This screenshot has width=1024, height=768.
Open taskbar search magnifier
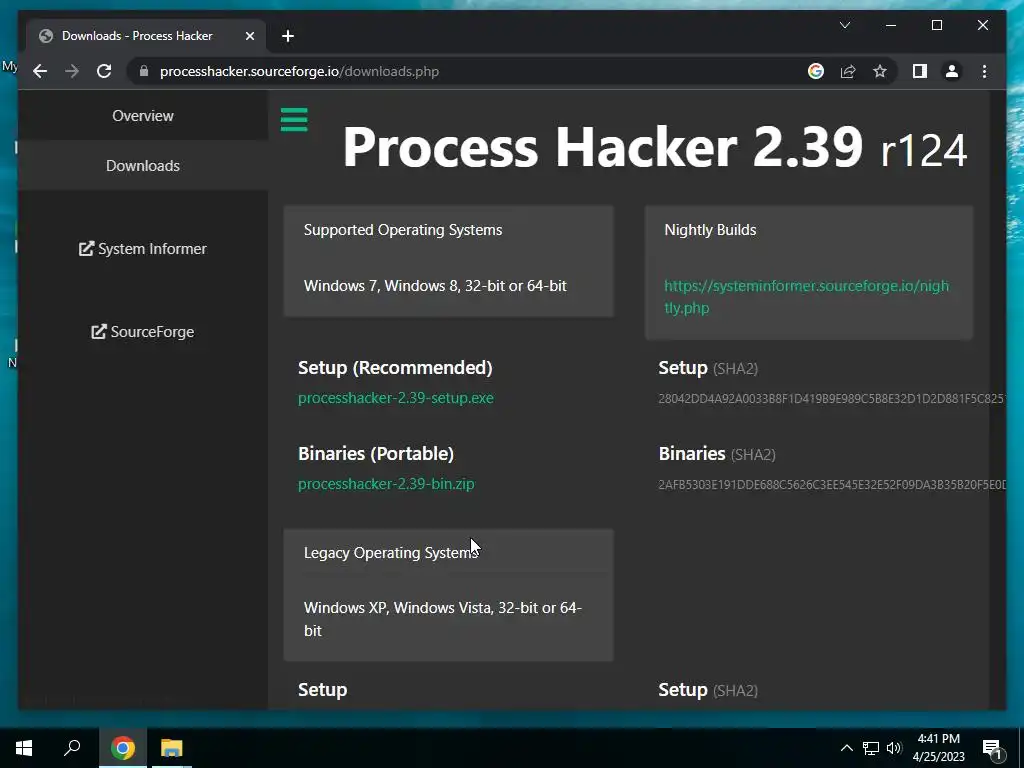[x=72, y=748]
